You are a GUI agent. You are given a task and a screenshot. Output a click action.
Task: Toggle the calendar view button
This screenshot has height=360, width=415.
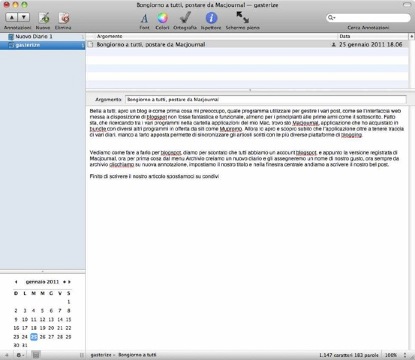click(x=36, y=355)
